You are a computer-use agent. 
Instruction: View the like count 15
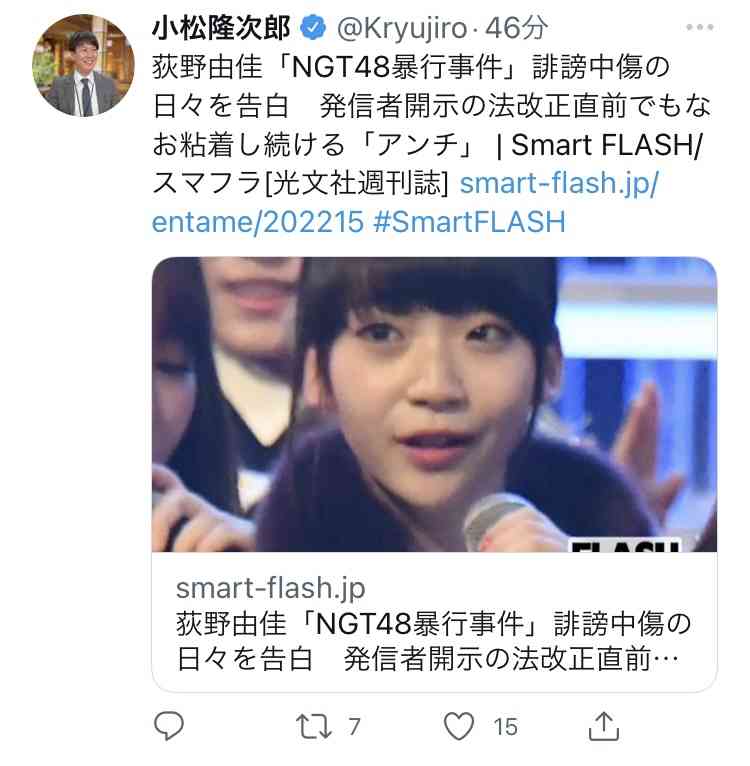pos(505,726)
